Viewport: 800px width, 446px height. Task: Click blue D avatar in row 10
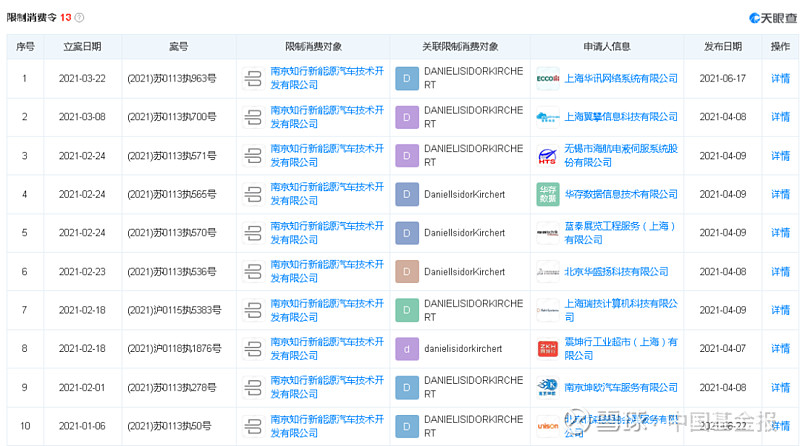point(407,426)
